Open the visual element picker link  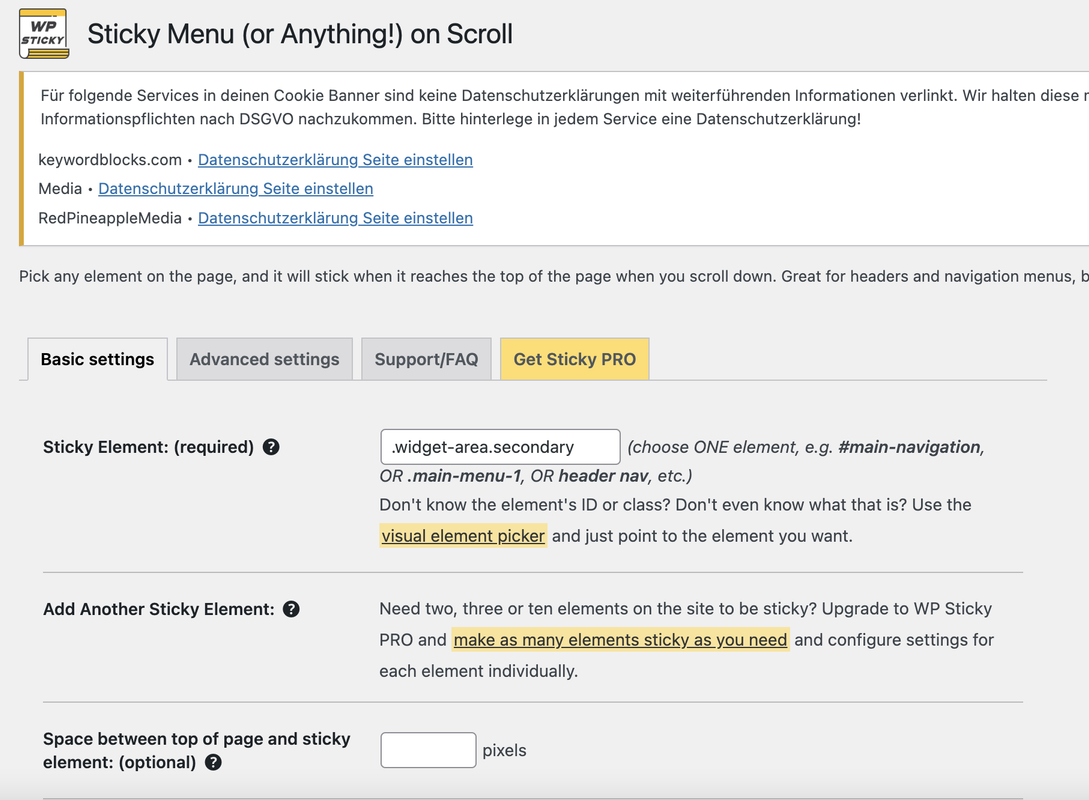click(x=463, y=536)
